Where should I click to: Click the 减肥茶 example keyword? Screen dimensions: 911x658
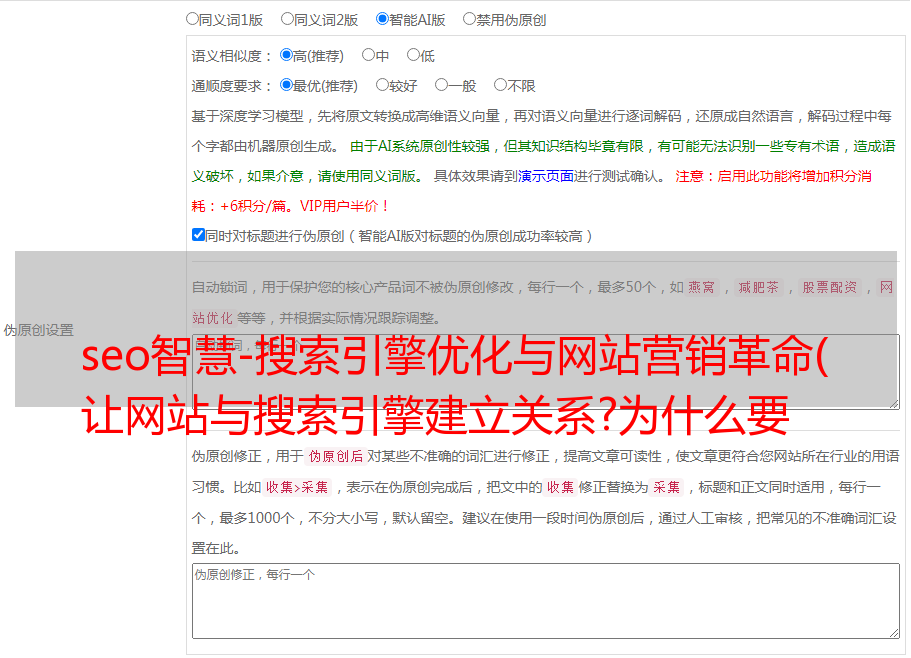pos(758,287)
